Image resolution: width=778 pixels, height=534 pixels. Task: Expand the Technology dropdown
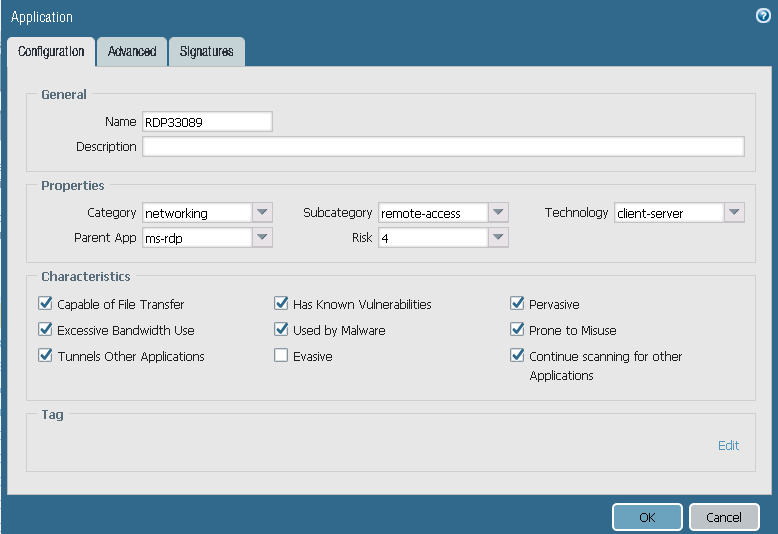(x=734, y=213)
